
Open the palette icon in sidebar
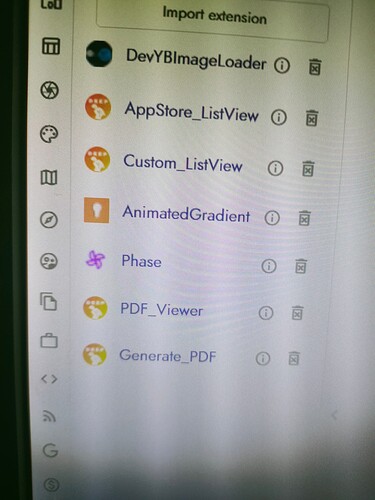pyautogui.click(x=49, y=134)
